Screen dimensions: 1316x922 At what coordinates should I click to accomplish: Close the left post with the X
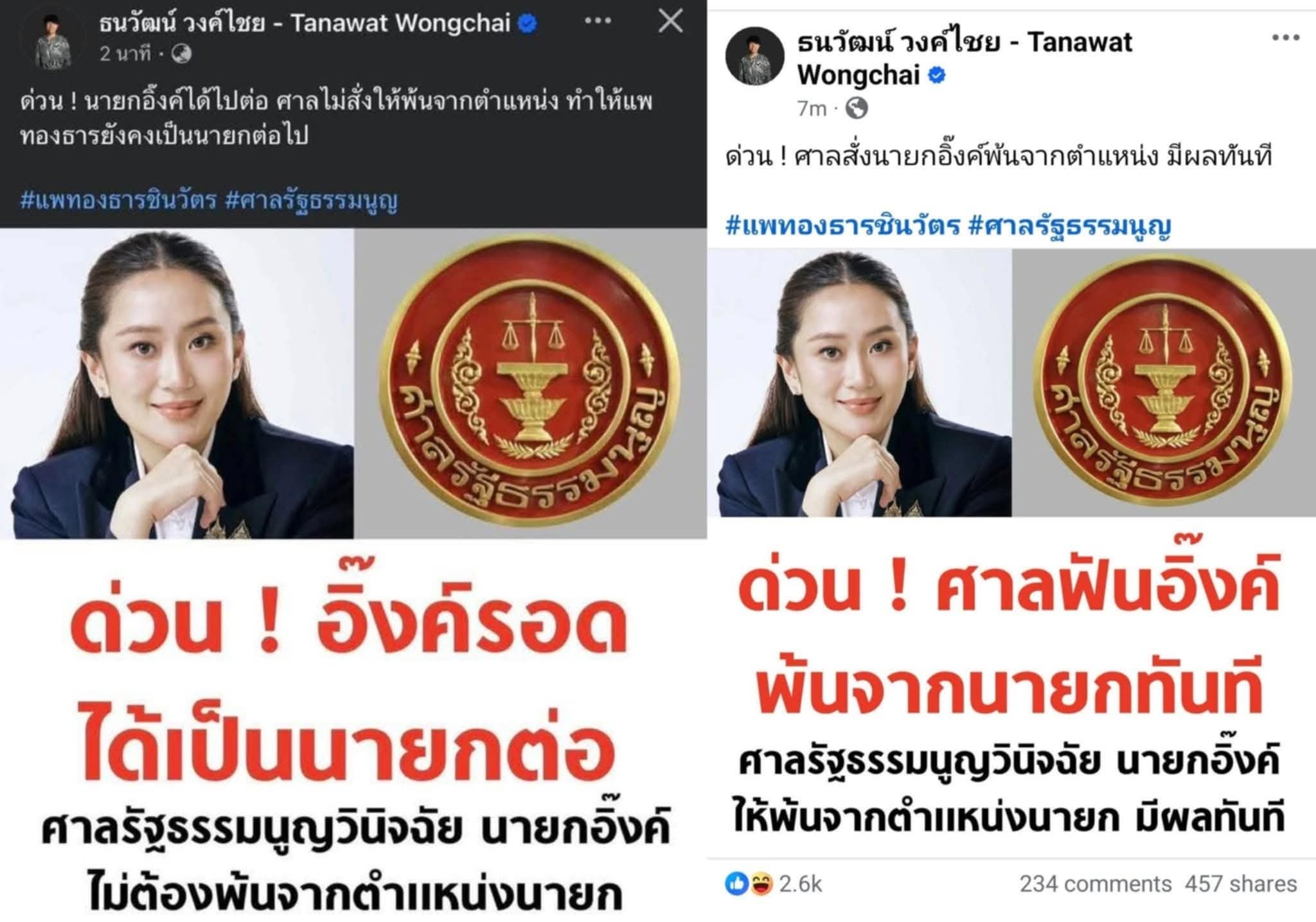(671, 22)
